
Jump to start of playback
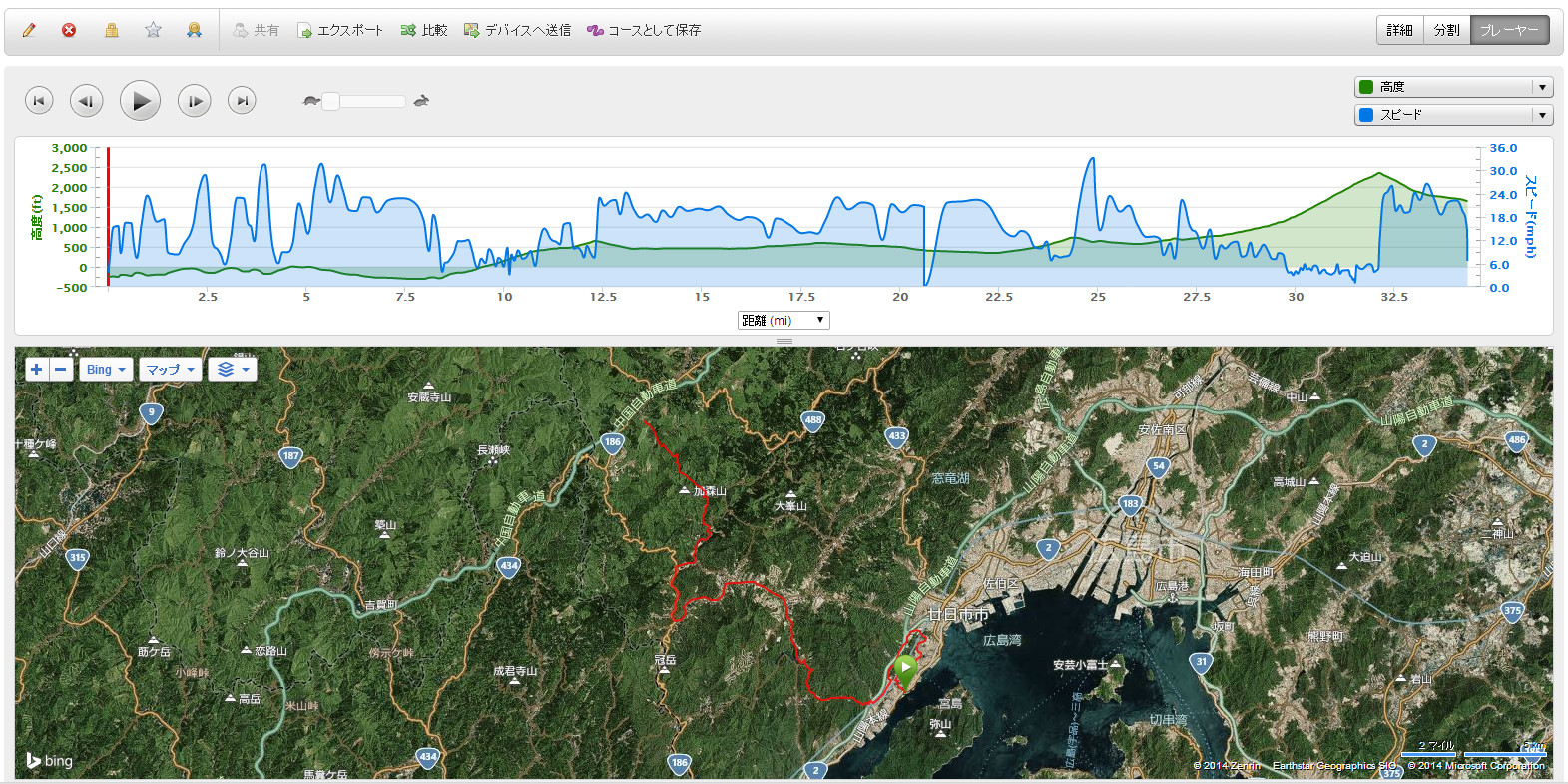point(39,100)
